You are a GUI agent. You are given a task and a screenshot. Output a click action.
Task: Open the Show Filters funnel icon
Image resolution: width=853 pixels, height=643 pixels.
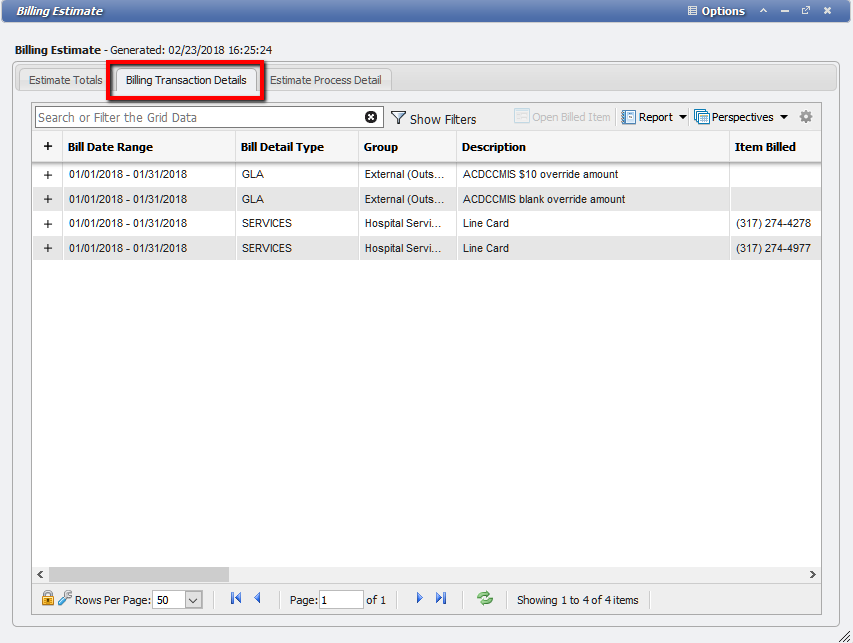coord(398,118)
